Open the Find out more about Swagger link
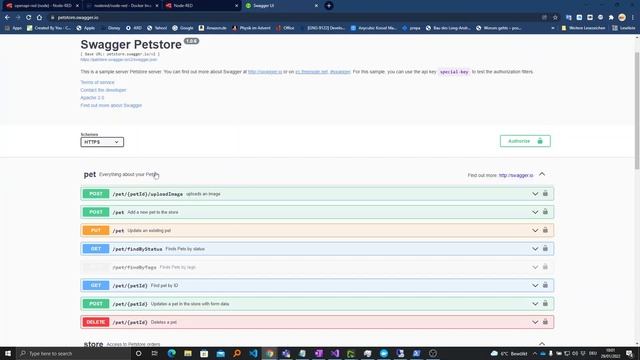This screenshot has width=640, height=360. (111, 105)
